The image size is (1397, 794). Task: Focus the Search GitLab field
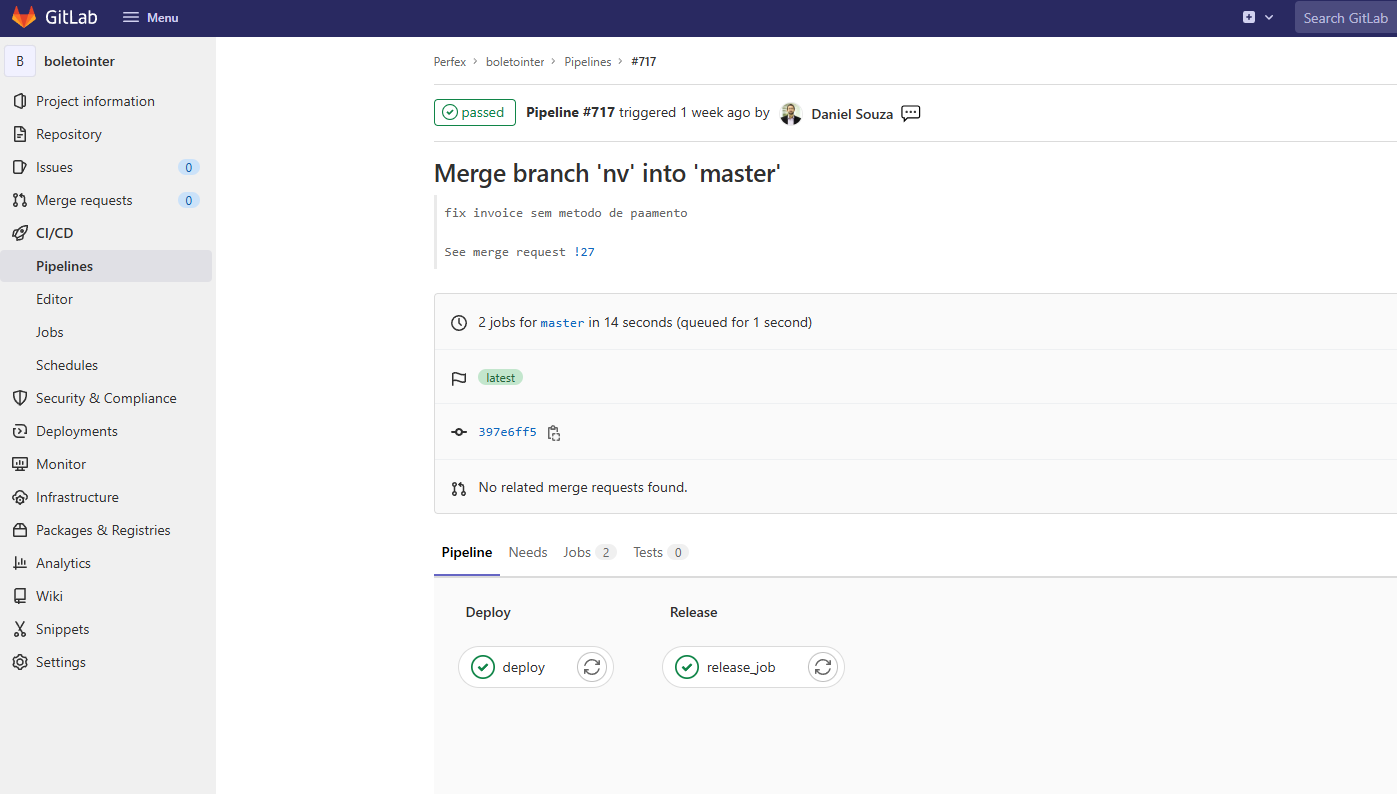1346,18
